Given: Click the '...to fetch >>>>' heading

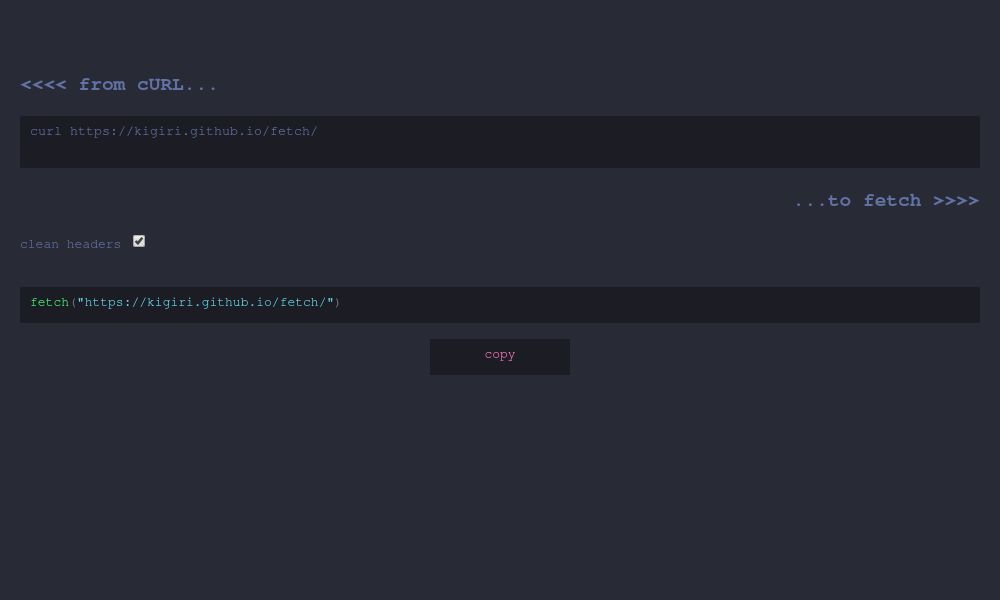Looking at the screenshot, I should pyautogui.click(x=887, y=201).
